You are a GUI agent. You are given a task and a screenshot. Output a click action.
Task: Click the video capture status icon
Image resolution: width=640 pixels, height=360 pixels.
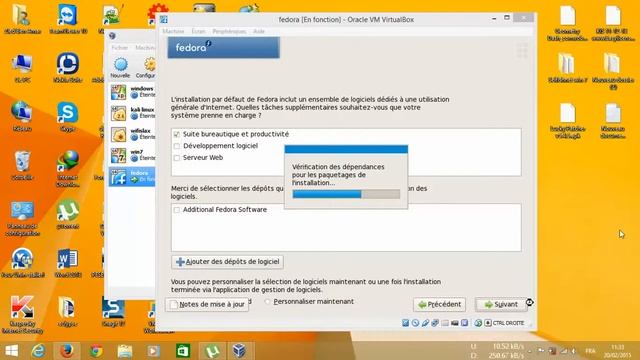[455, 323]
